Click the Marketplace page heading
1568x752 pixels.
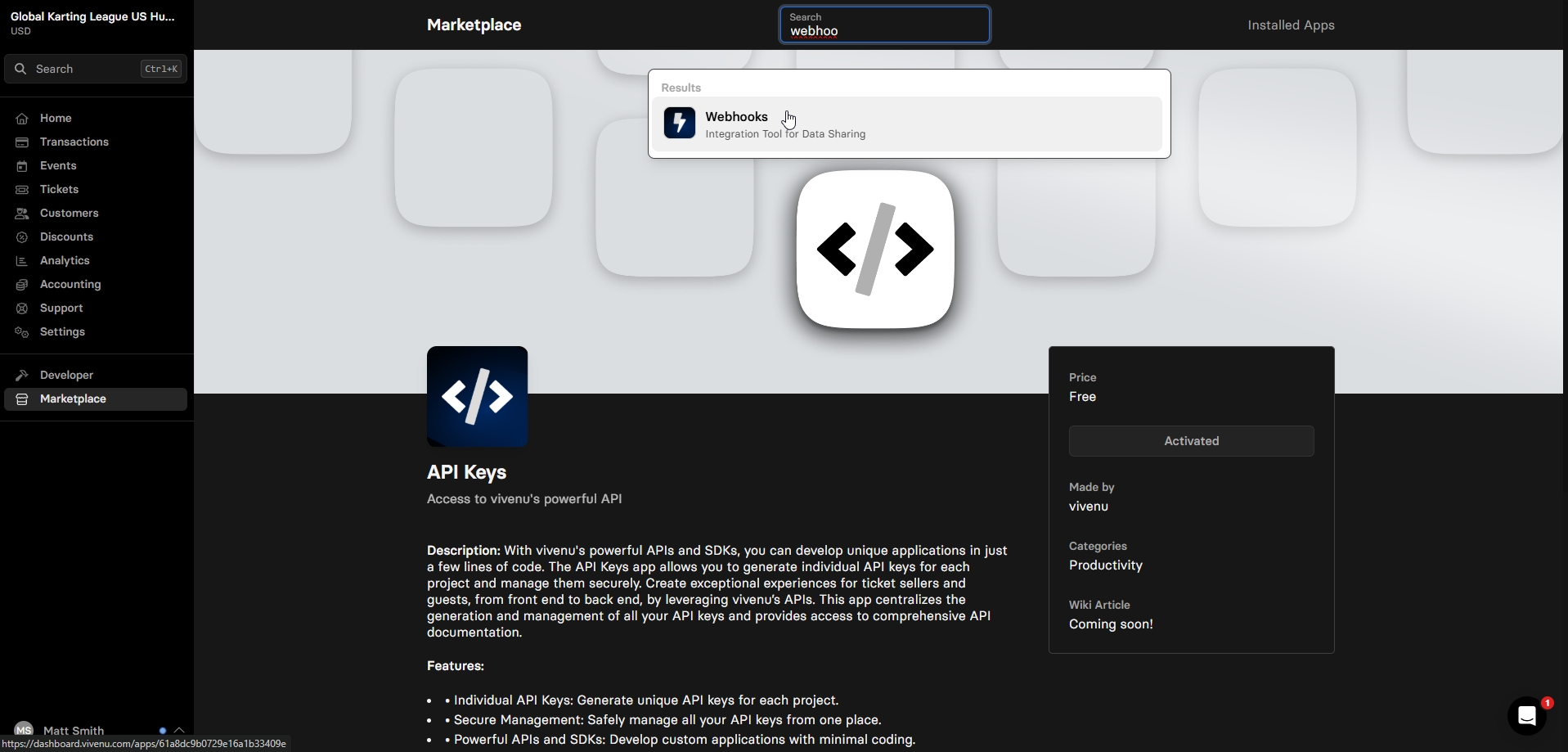(474, 25)
